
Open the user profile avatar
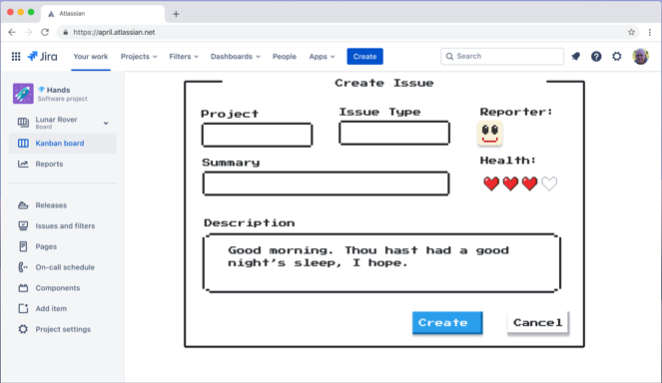click(640, 56)
